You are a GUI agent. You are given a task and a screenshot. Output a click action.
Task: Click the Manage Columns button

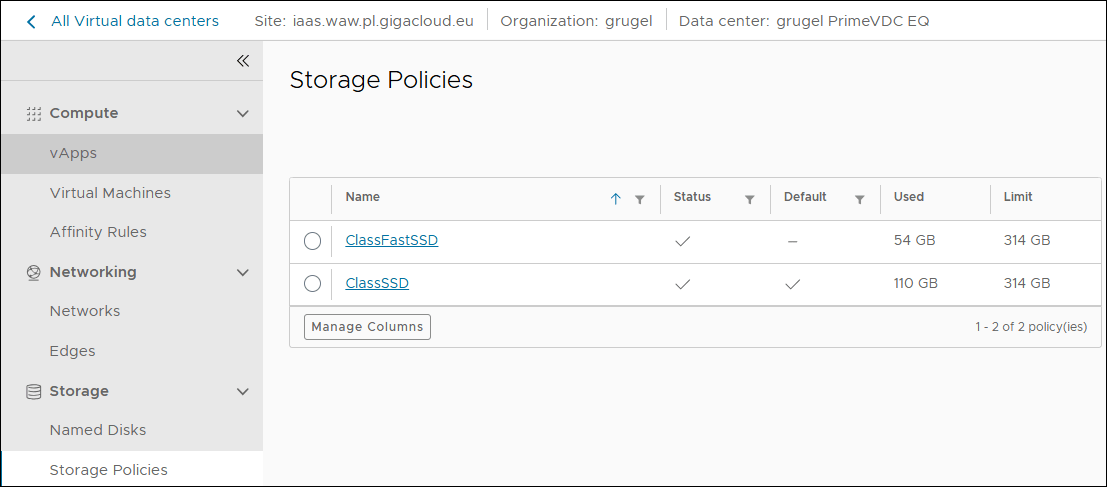pos(367,327)
